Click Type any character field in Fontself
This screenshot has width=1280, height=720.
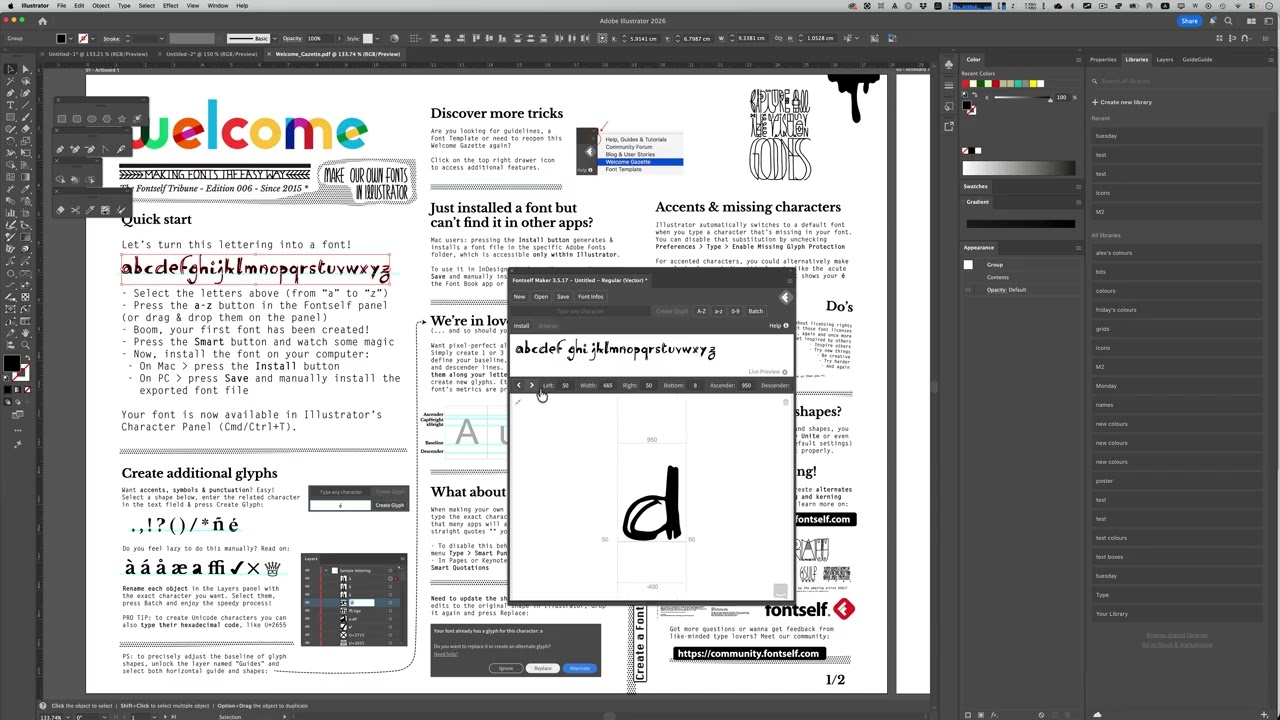pyautogui.click(x=581, y=311)
